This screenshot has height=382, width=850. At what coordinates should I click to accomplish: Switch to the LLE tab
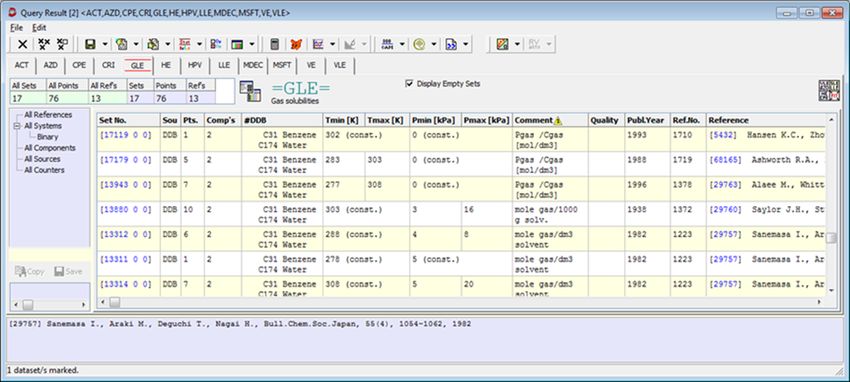(224, 65)
